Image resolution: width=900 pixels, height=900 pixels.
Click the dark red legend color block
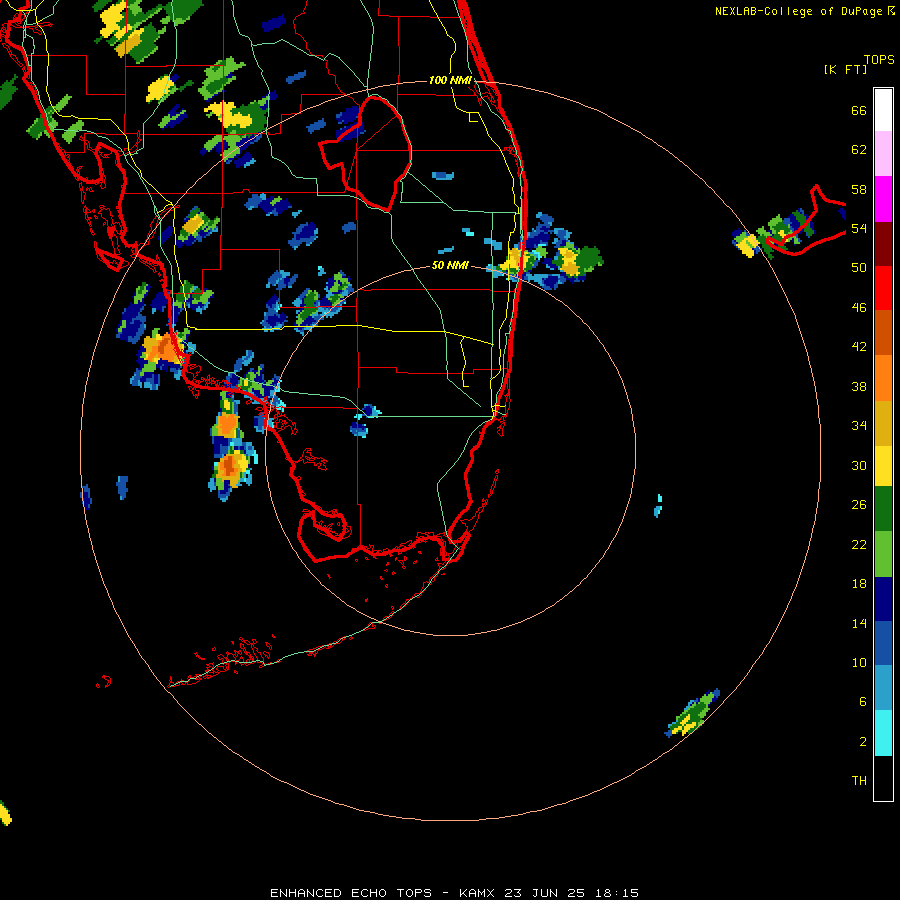[883, 243]
